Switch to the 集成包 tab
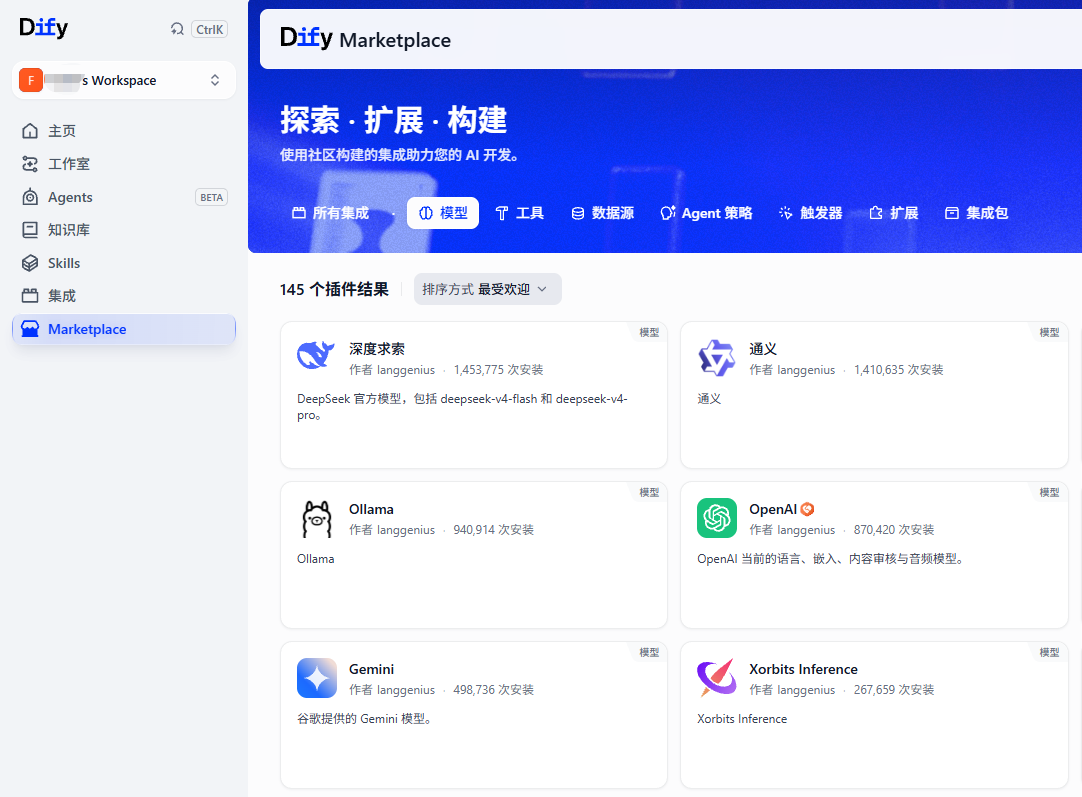This screenshot has width=1082, height=797. coord(976,213)
